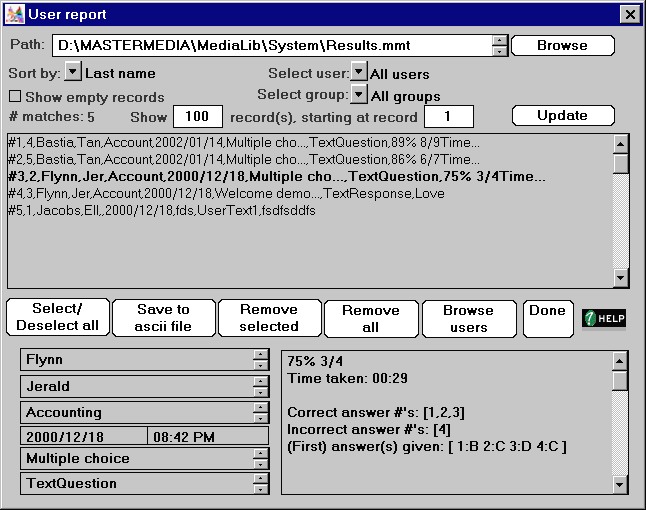The image size is (646, 510).
Task: Click the Multiple choice field
Action: pos(138,459)
